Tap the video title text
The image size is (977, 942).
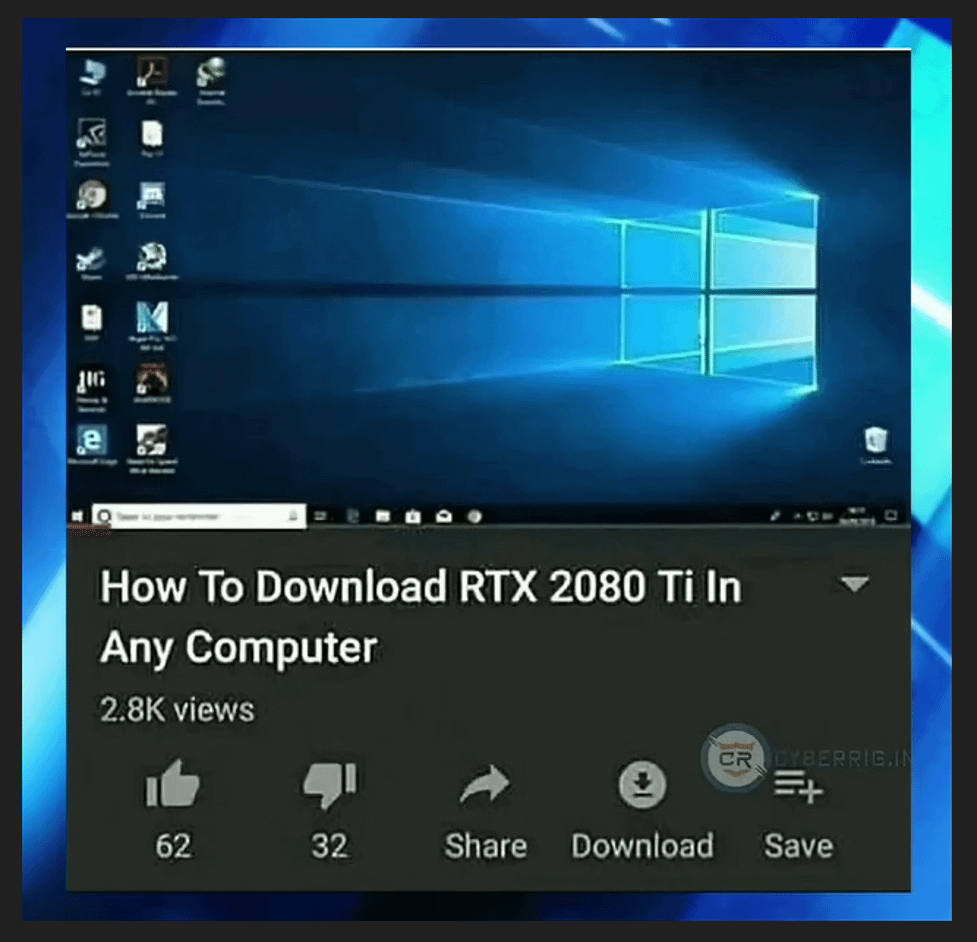pos(421,616)
